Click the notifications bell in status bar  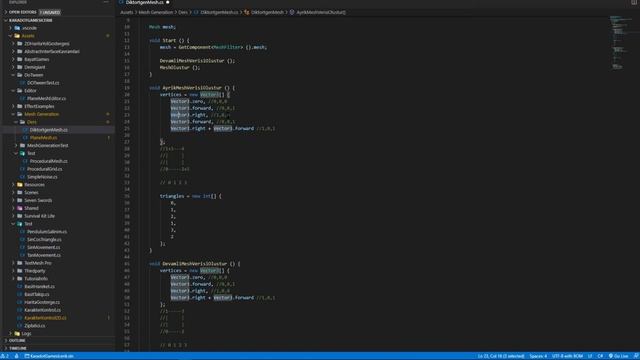pyautogui.click(x=636, y=356)
